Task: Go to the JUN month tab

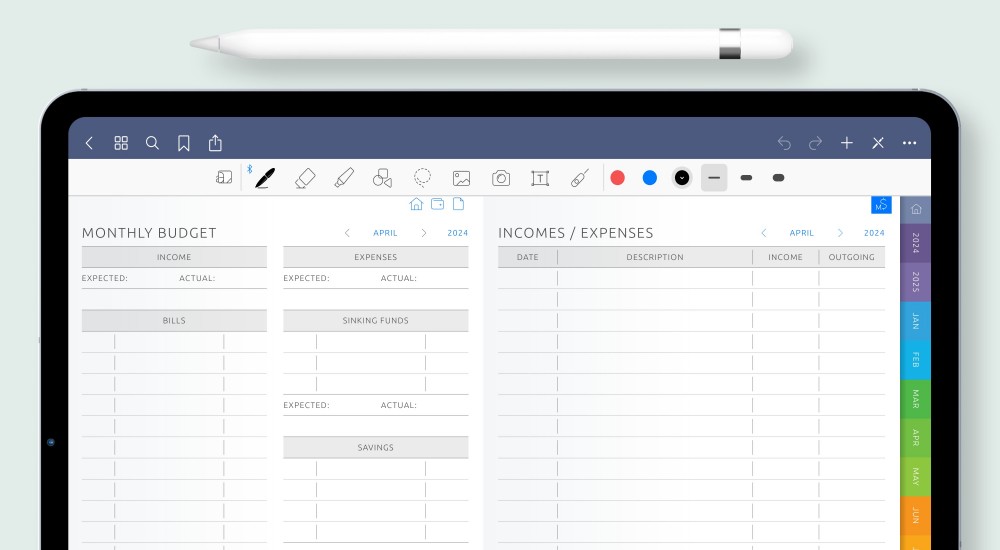Action: click(916, 516)
